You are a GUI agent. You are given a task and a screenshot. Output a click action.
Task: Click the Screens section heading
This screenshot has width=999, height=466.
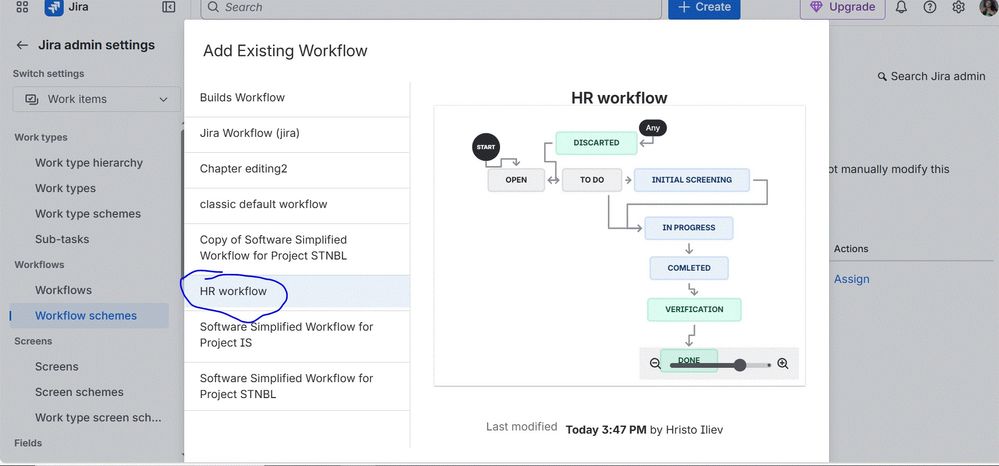(33, 341)
